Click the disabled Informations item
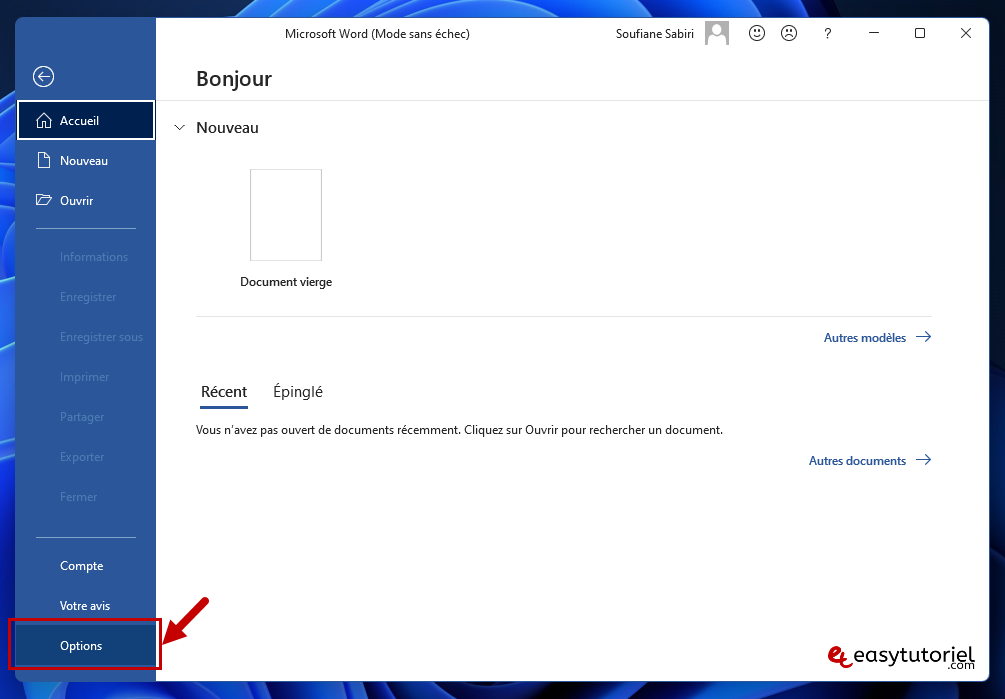Screen dimensions: 1005x699 (94, 257)
